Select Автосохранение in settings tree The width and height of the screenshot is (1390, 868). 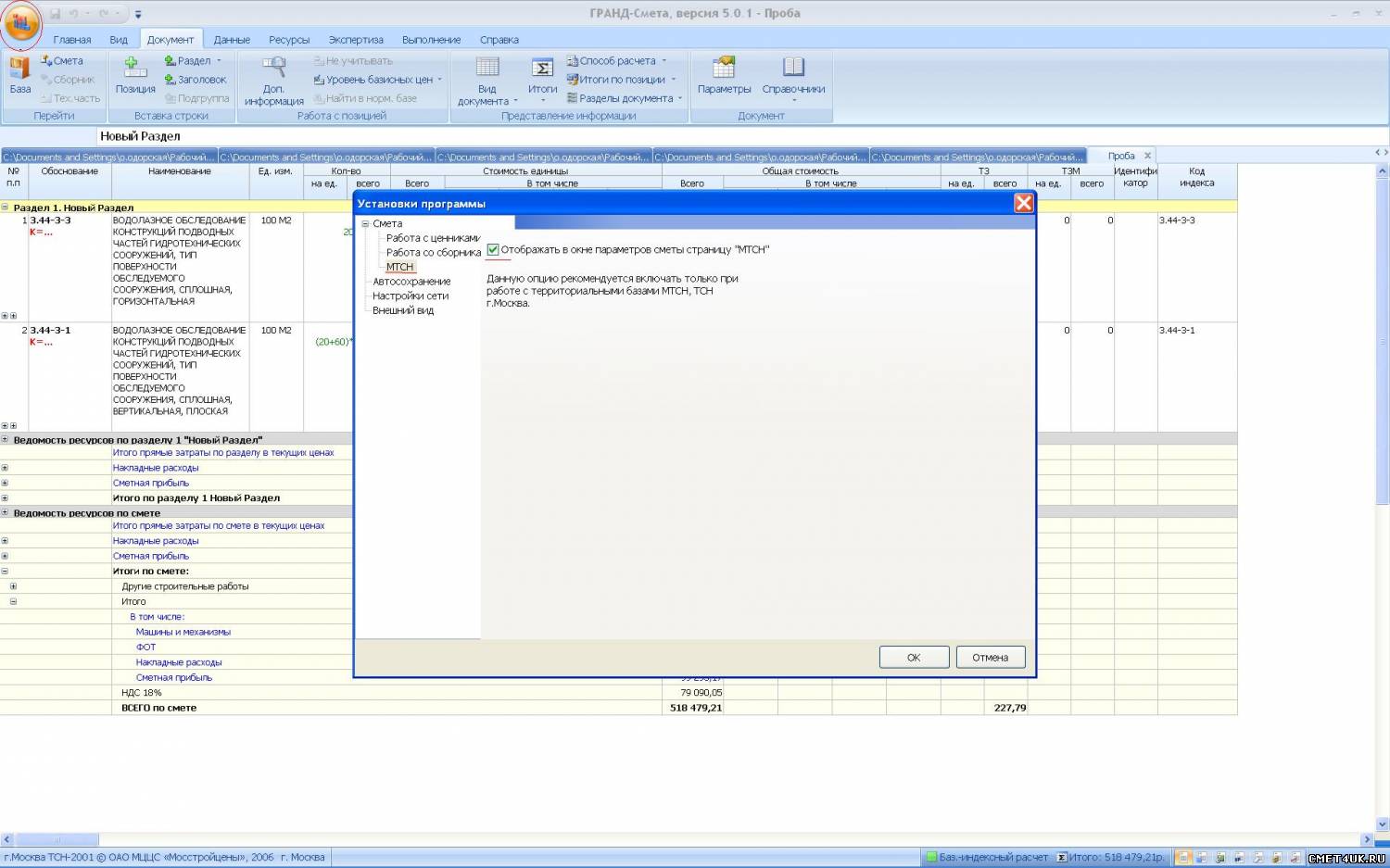click(x=411, y=282)
